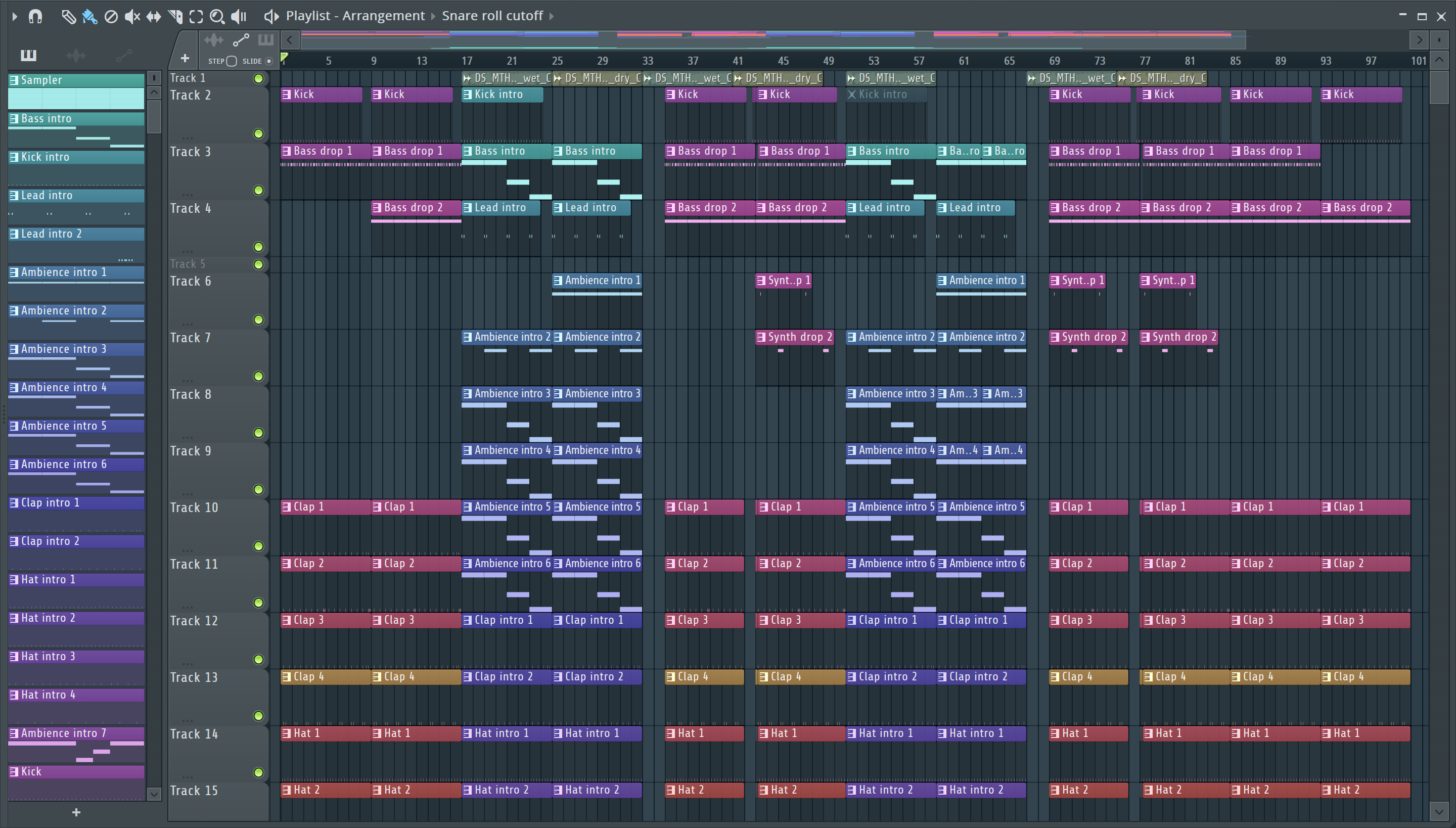The height and width of the screenshot is (828, 1456).
Task: Focus audio clips in playlist header
Action: coord(214,40)
